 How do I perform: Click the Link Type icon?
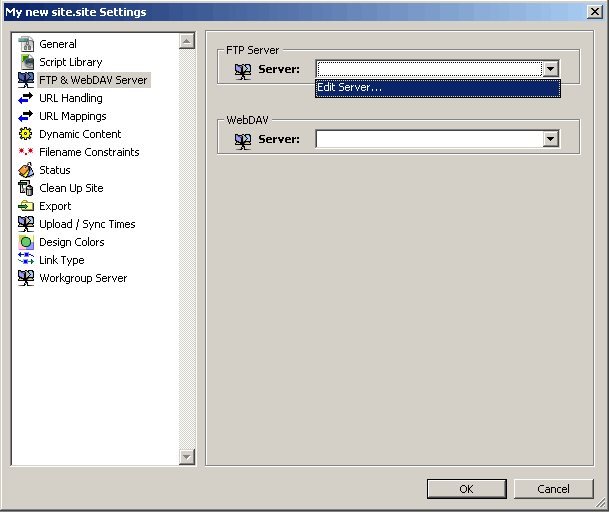26,259
